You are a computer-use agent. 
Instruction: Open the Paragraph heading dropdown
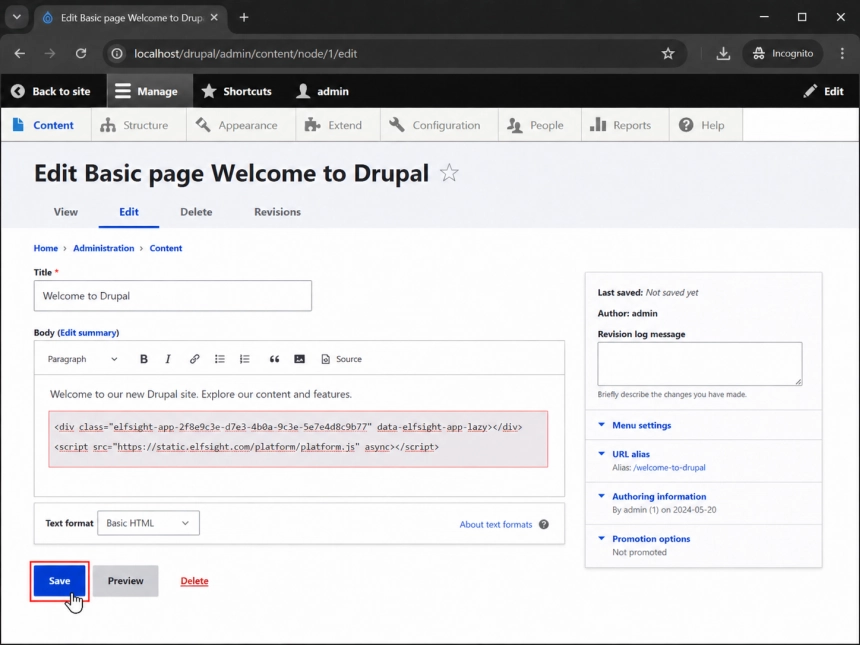click(x=82, y=359)
